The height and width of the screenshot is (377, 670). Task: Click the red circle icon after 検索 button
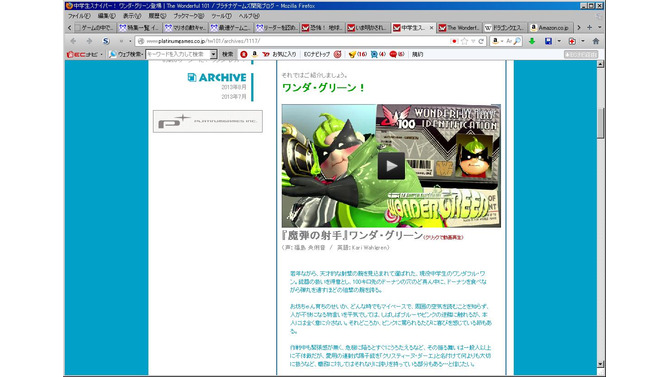(244, 54)
